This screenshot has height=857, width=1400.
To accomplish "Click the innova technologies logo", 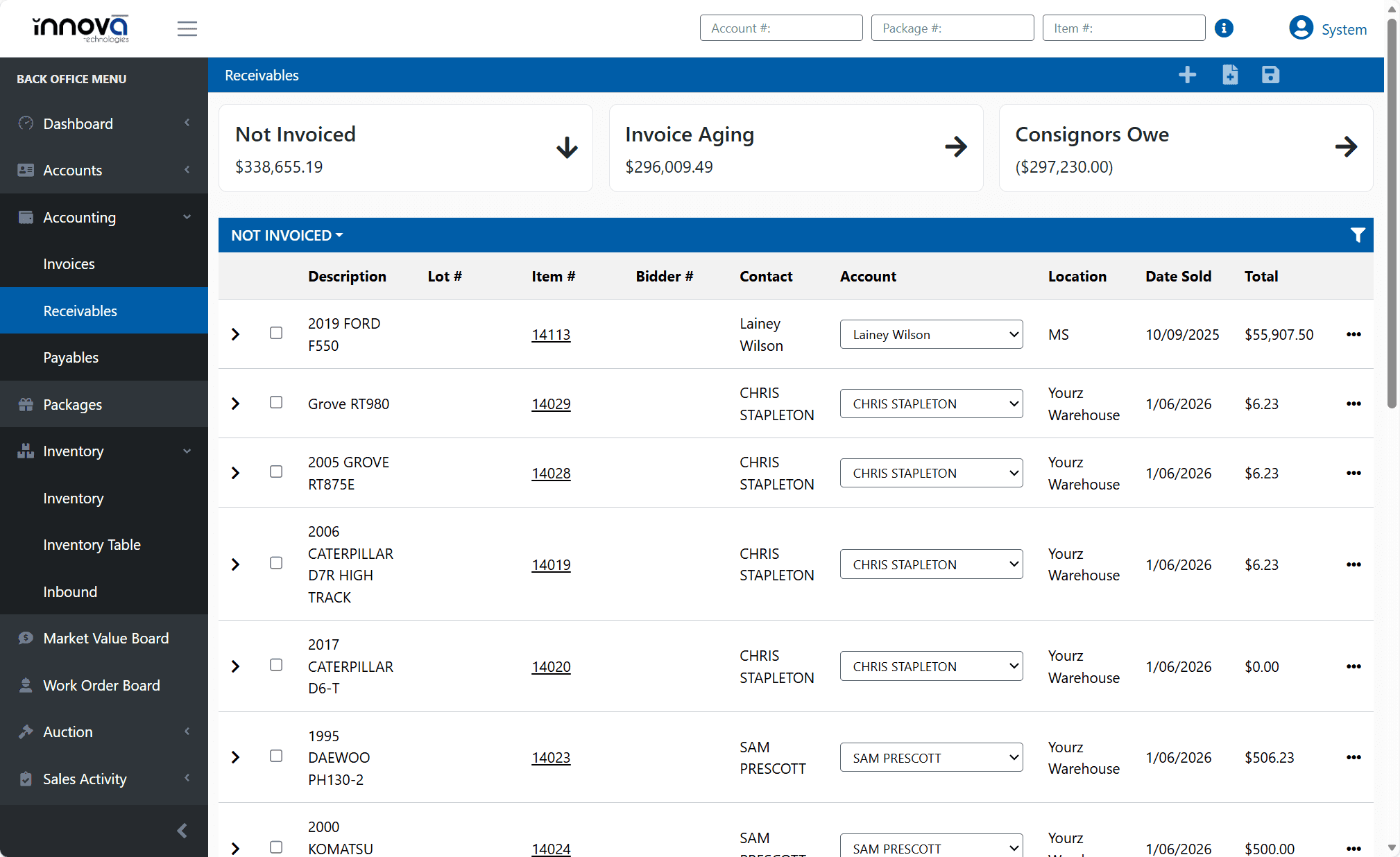I will (x=80, y=28).
